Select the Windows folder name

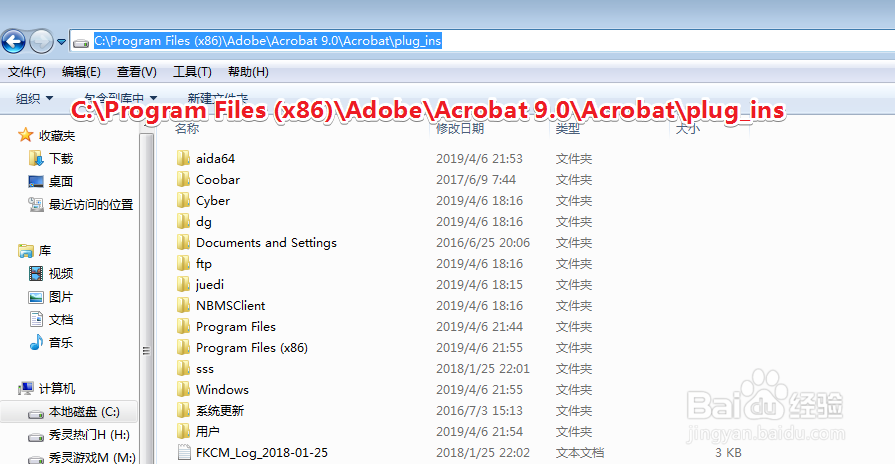point(222,390)
